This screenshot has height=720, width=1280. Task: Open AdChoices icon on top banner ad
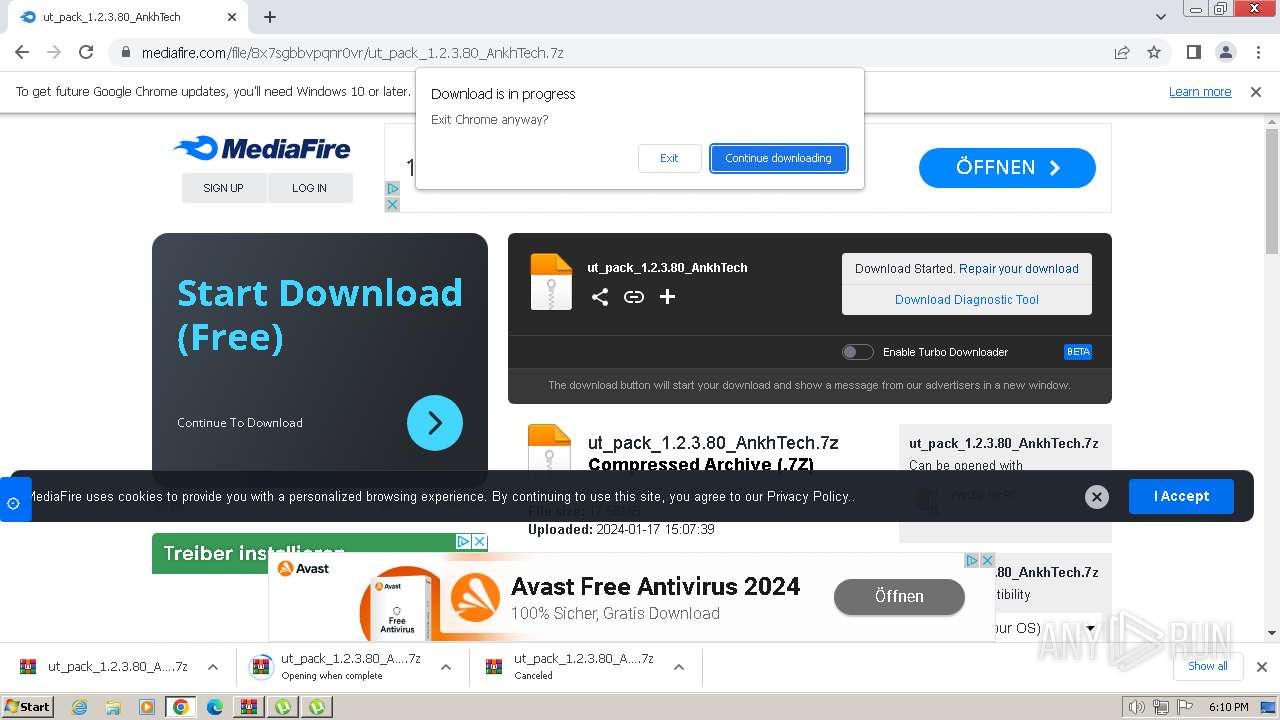click(x=392, y=189)
